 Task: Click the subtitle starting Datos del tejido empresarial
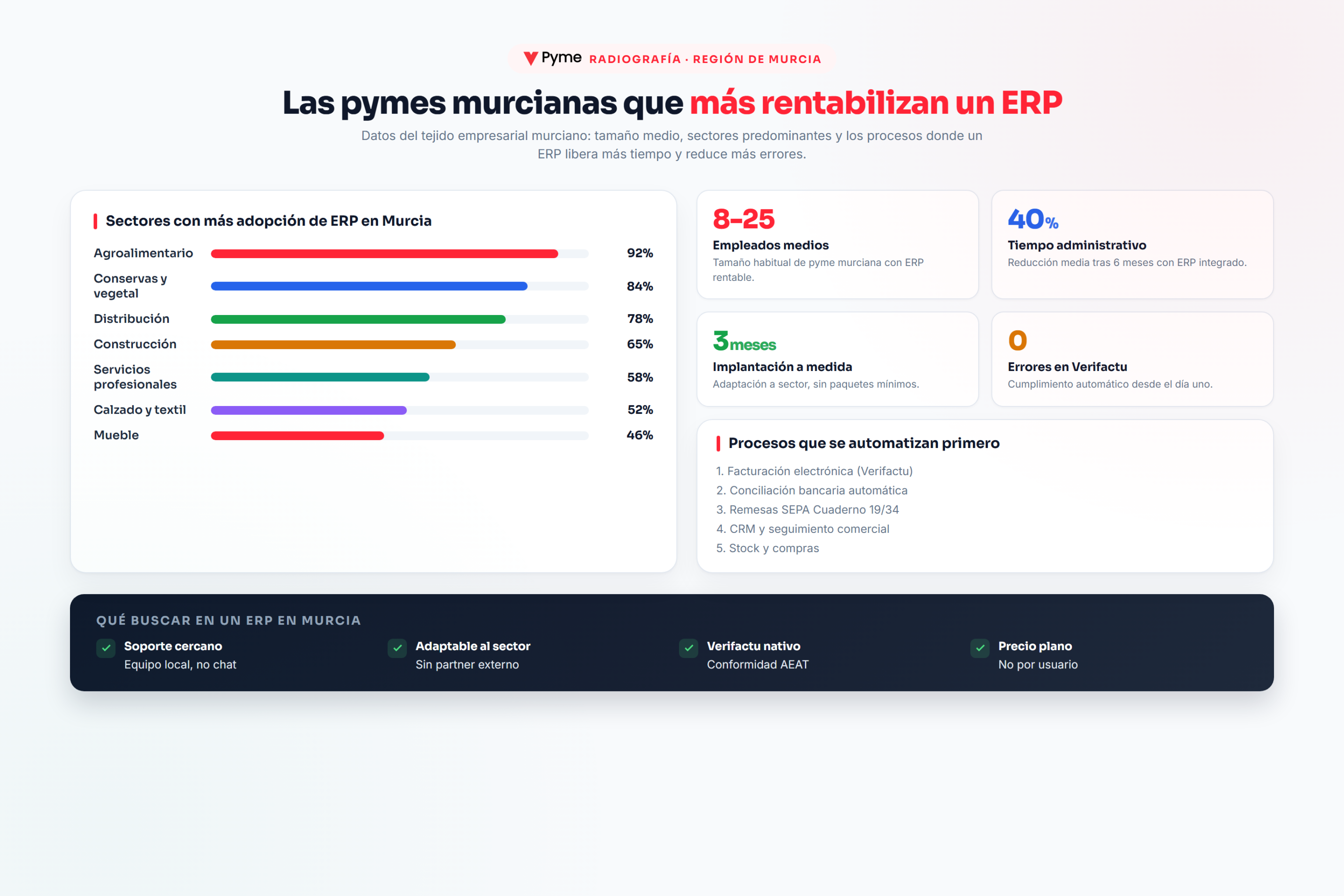pos(672,145)
